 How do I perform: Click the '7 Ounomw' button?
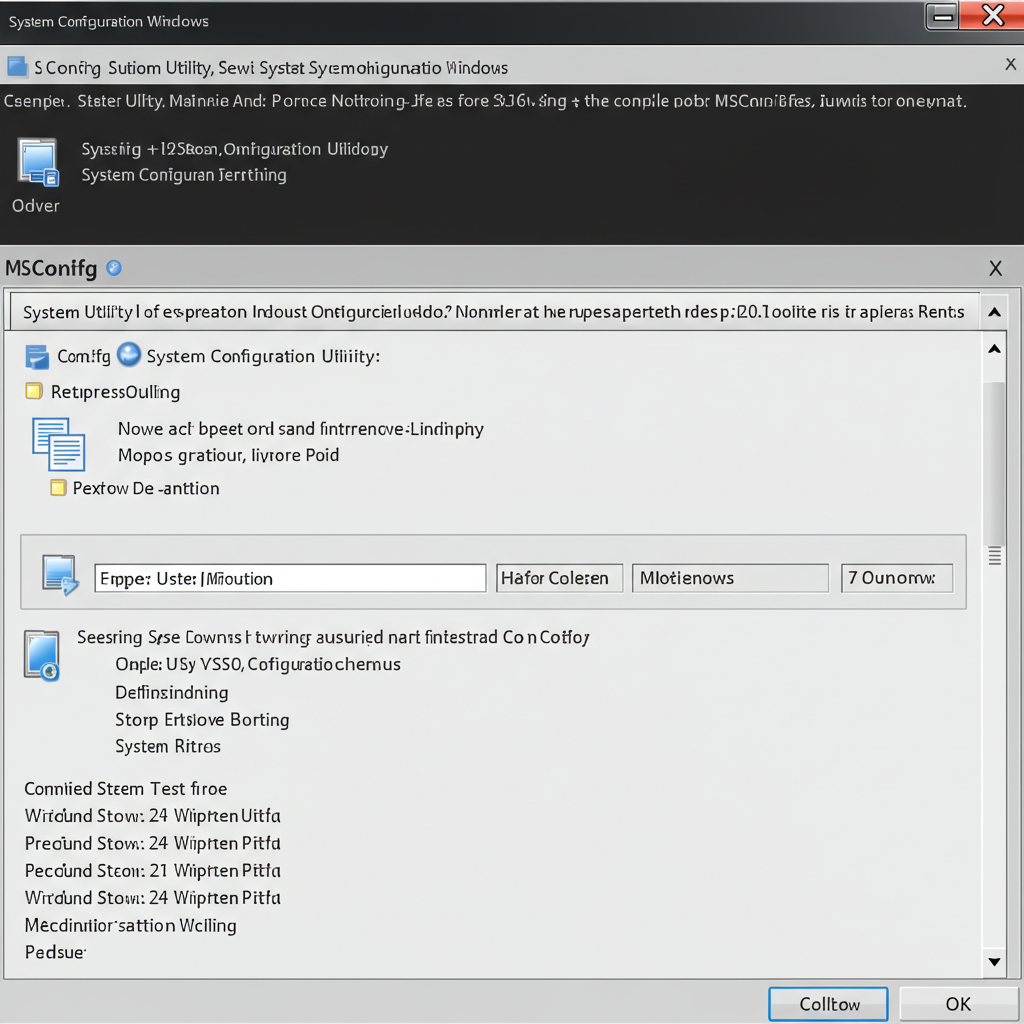click(897, 578)
